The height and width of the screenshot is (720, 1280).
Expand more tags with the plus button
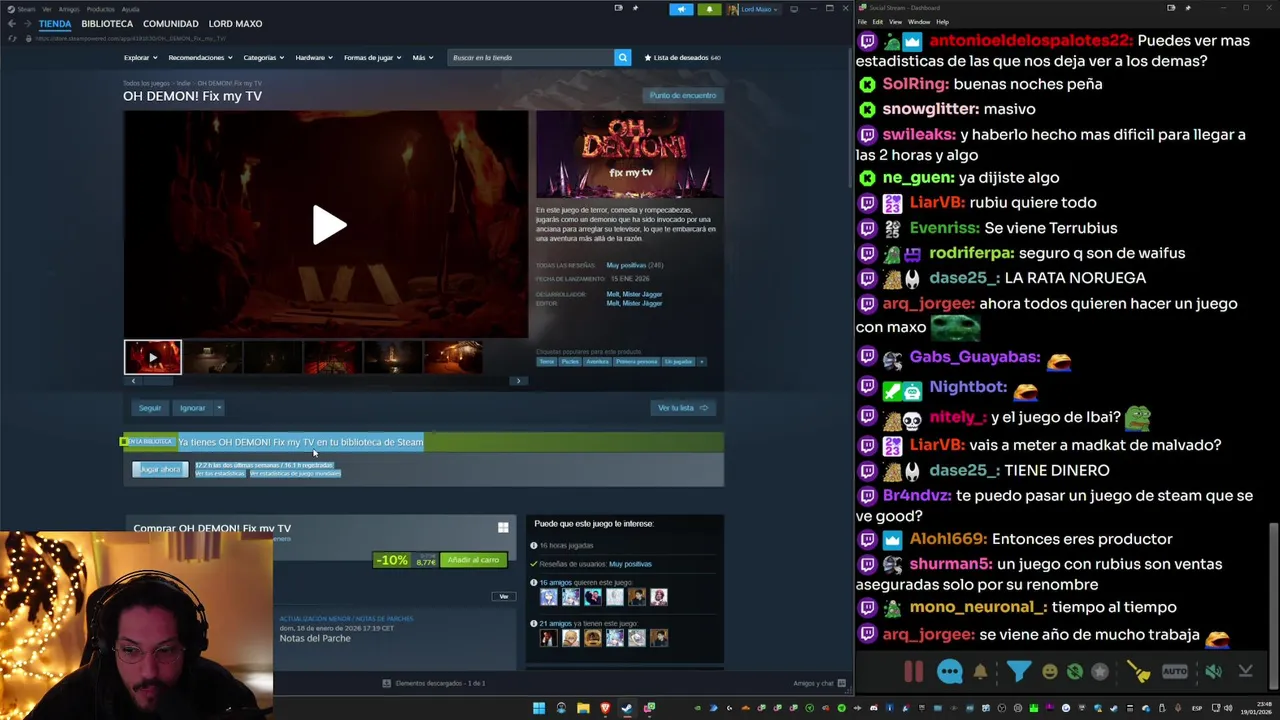point(701,362)
